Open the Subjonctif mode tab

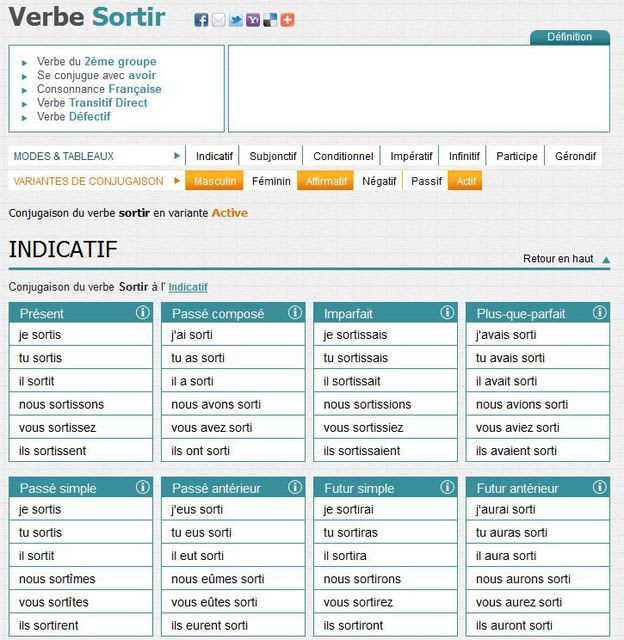tap(273, 156)
